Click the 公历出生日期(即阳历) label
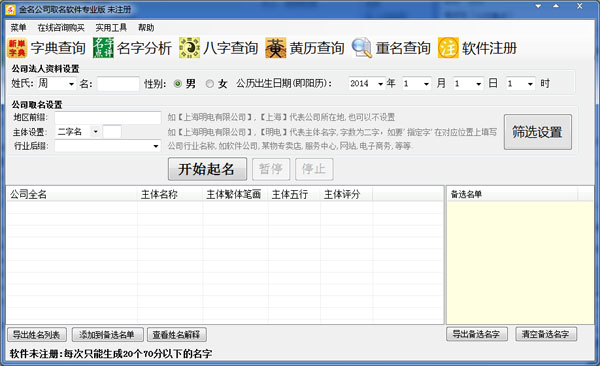This screenshot has width=600, height=366. point(284,83)
